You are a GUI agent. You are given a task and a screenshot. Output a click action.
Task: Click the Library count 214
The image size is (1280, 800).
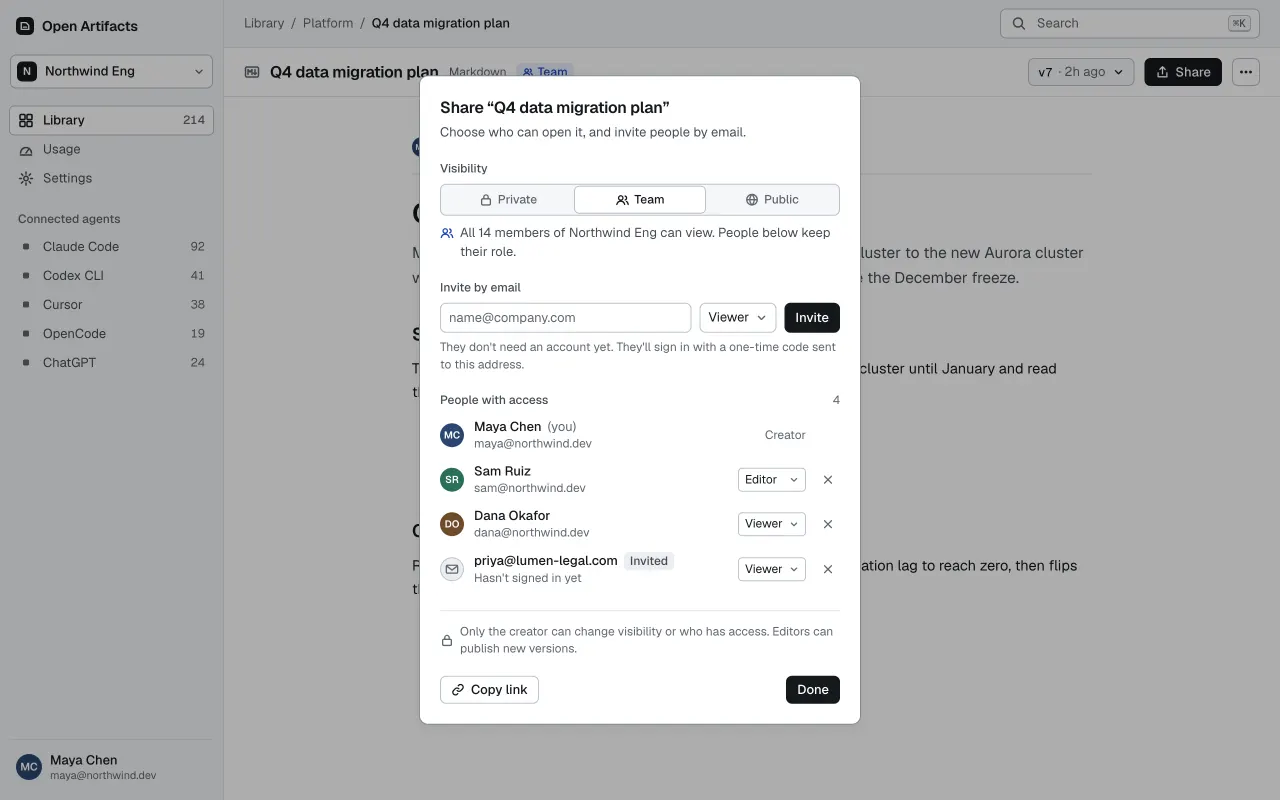coord(194,120)
